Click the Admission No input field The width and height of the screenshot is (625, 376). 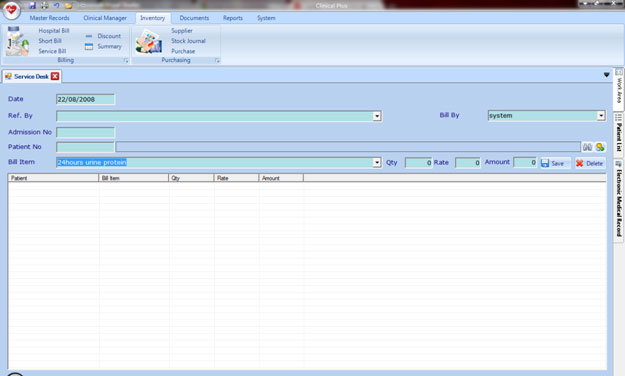(85, 132)
